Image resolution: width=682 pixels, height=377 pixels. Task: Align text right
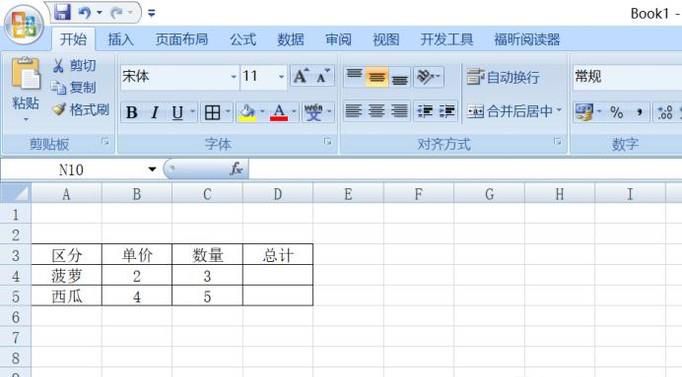(x=399, y=111)
